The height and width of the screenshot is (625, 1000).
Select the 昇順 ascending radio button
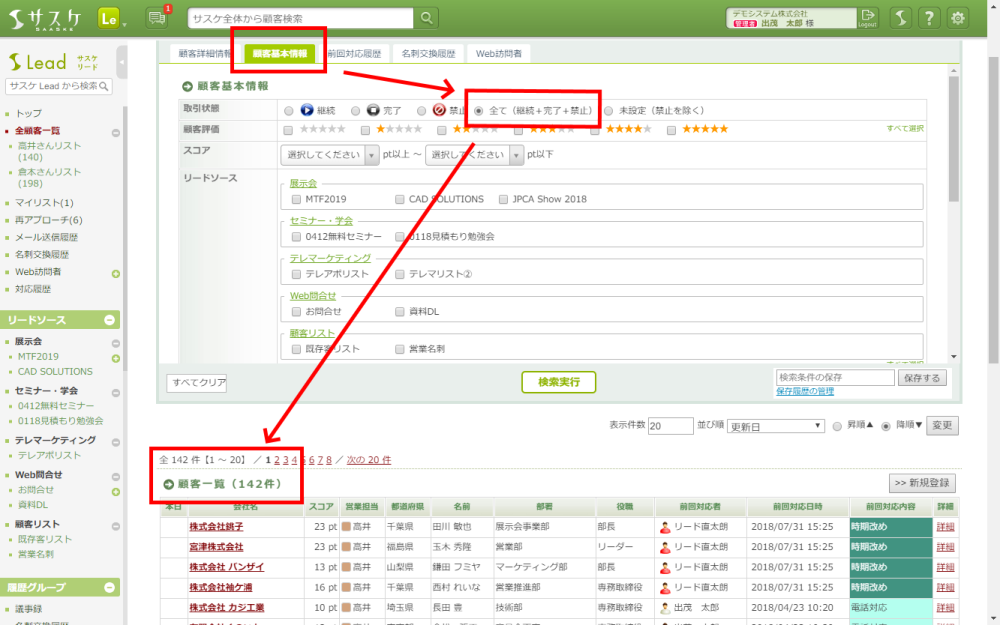tap(837, 426)
